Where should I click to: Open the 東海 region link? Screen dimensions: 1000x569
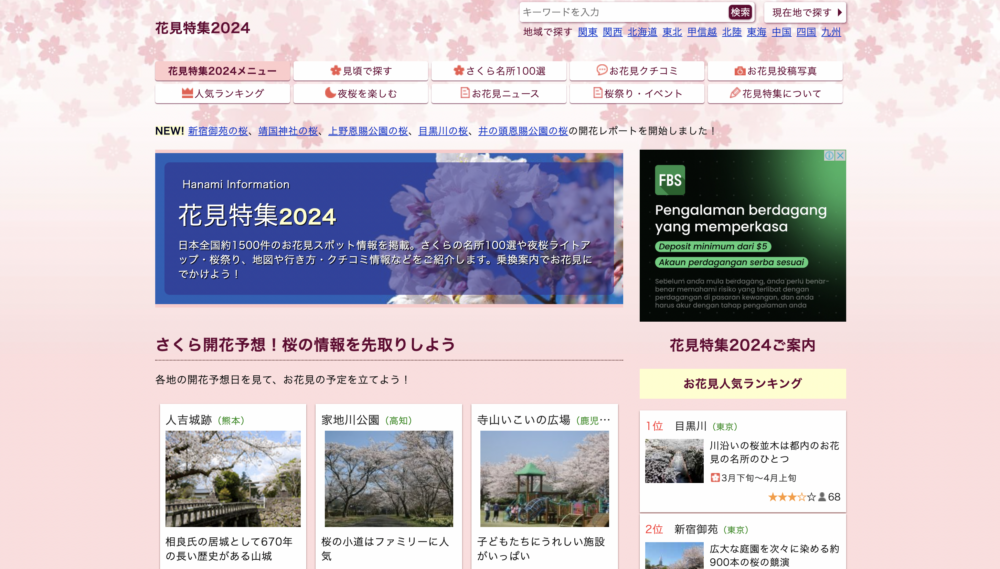pyautogui.click(x=756, y=32)
